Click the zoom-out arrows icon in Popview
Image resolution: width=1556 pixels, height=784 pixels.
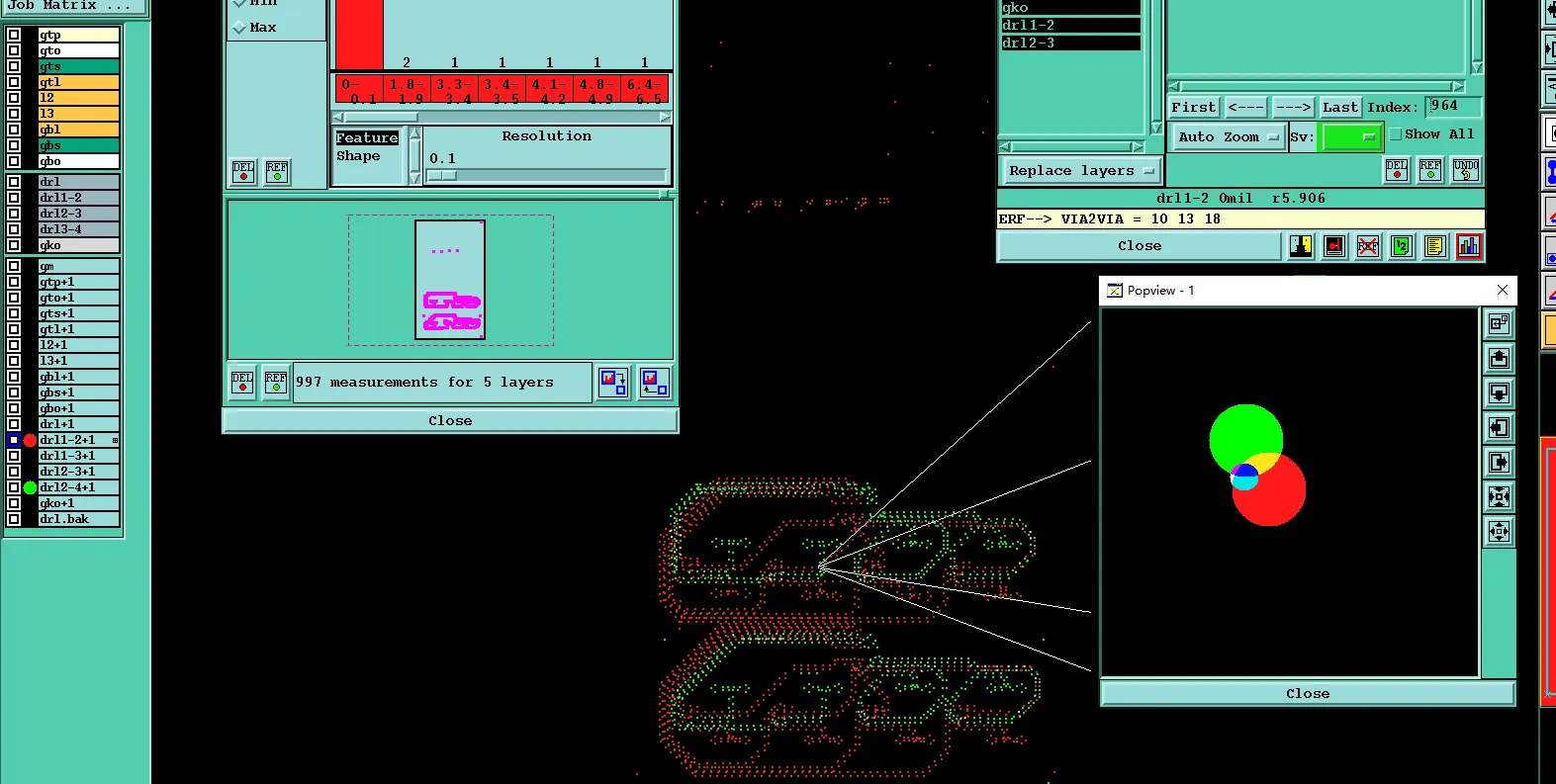1500,531
